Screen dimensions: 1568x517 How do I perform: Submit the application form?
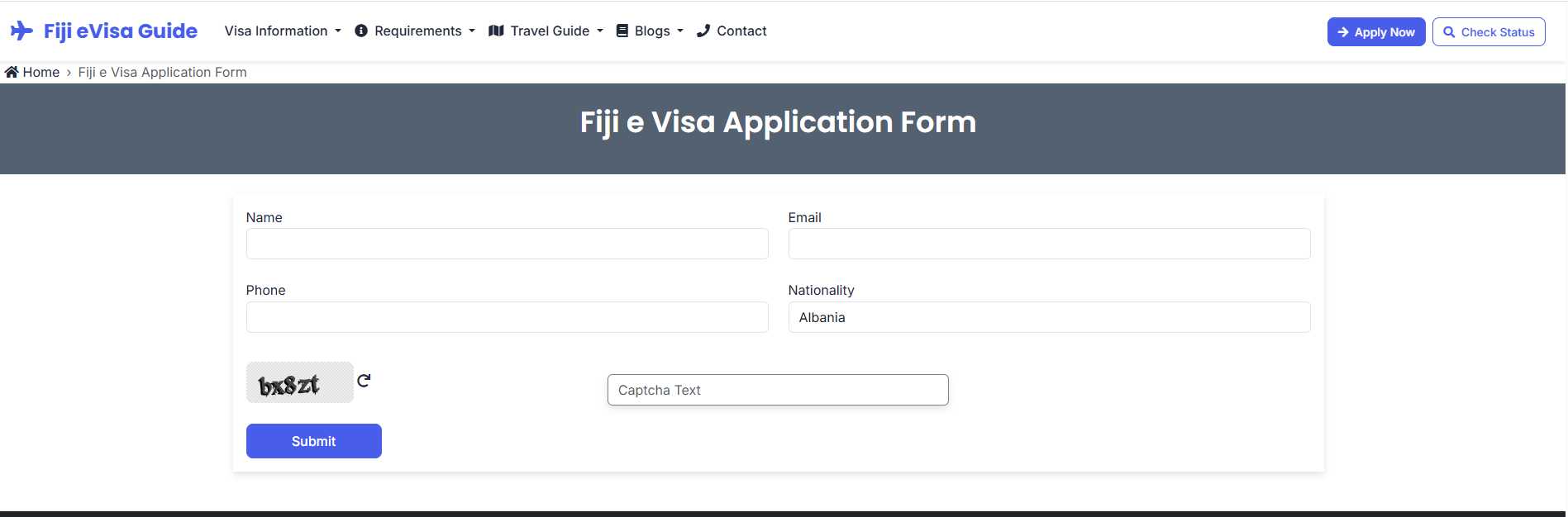coord(314,441)
